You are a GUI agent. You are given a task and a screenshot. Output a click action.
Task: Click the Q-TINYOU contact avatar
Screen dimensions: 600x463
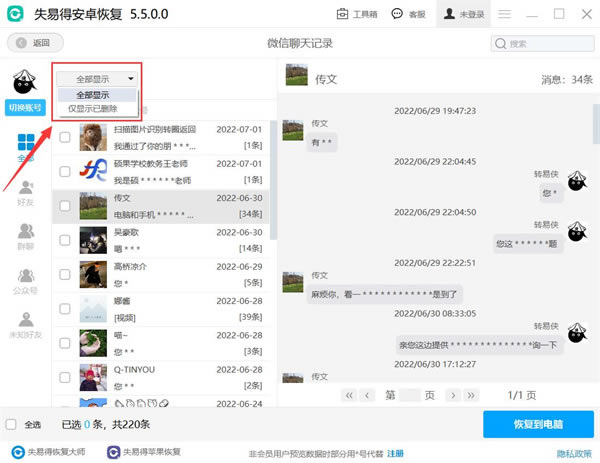pos(93,378)
